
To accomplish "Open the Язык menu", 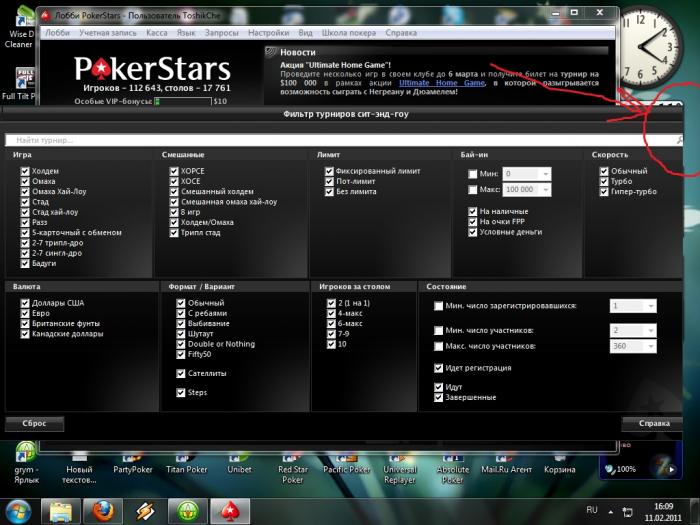I will (x=186, y=33).
